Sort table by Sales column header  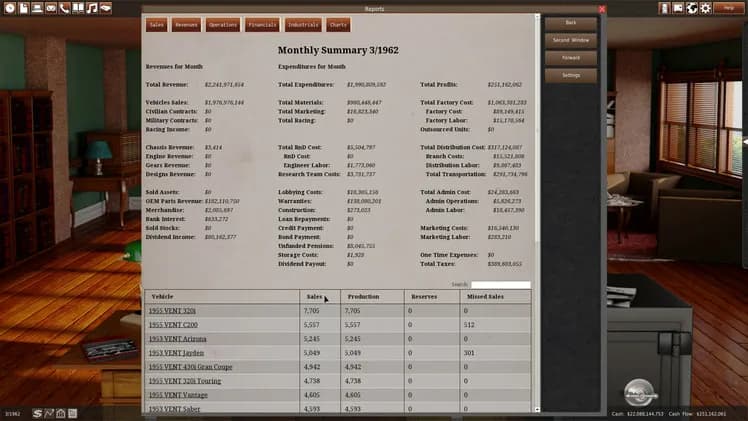320,297
